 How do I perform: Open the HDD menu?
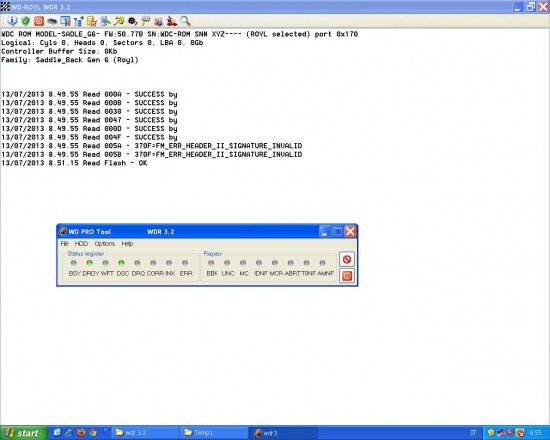click(81, 244)
